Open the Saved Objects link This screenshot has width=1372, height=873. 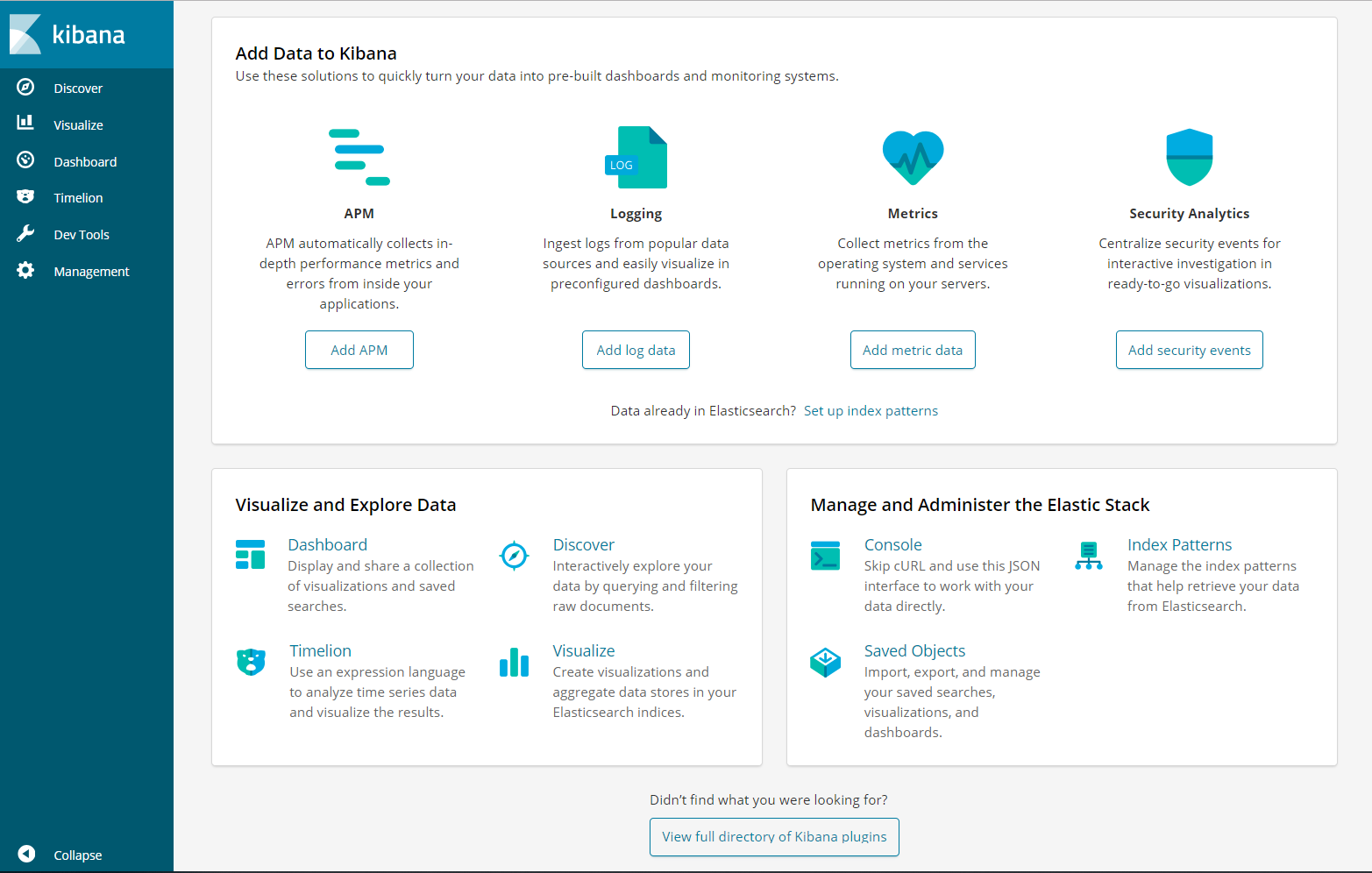point(914,651)
